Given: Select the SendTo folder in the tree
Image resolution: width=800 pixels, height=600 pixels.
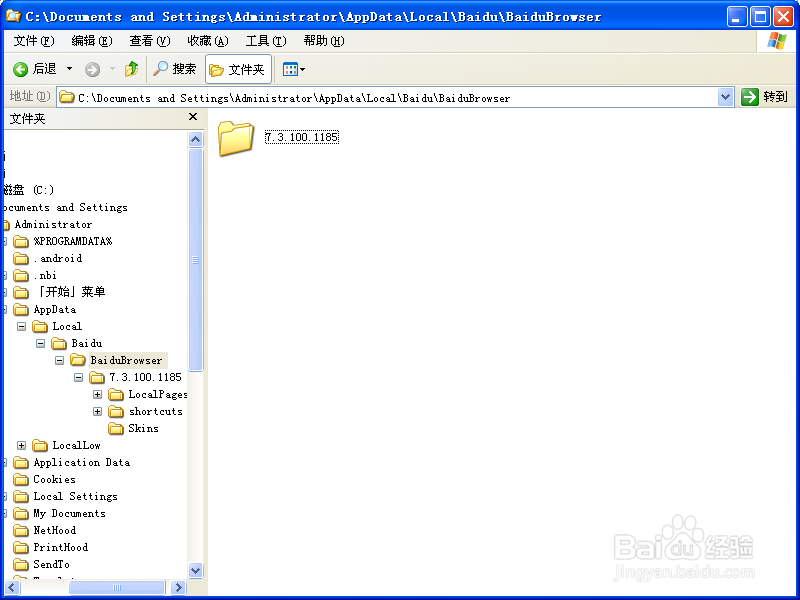Looking at the screenshot, I should click(52, 564).
